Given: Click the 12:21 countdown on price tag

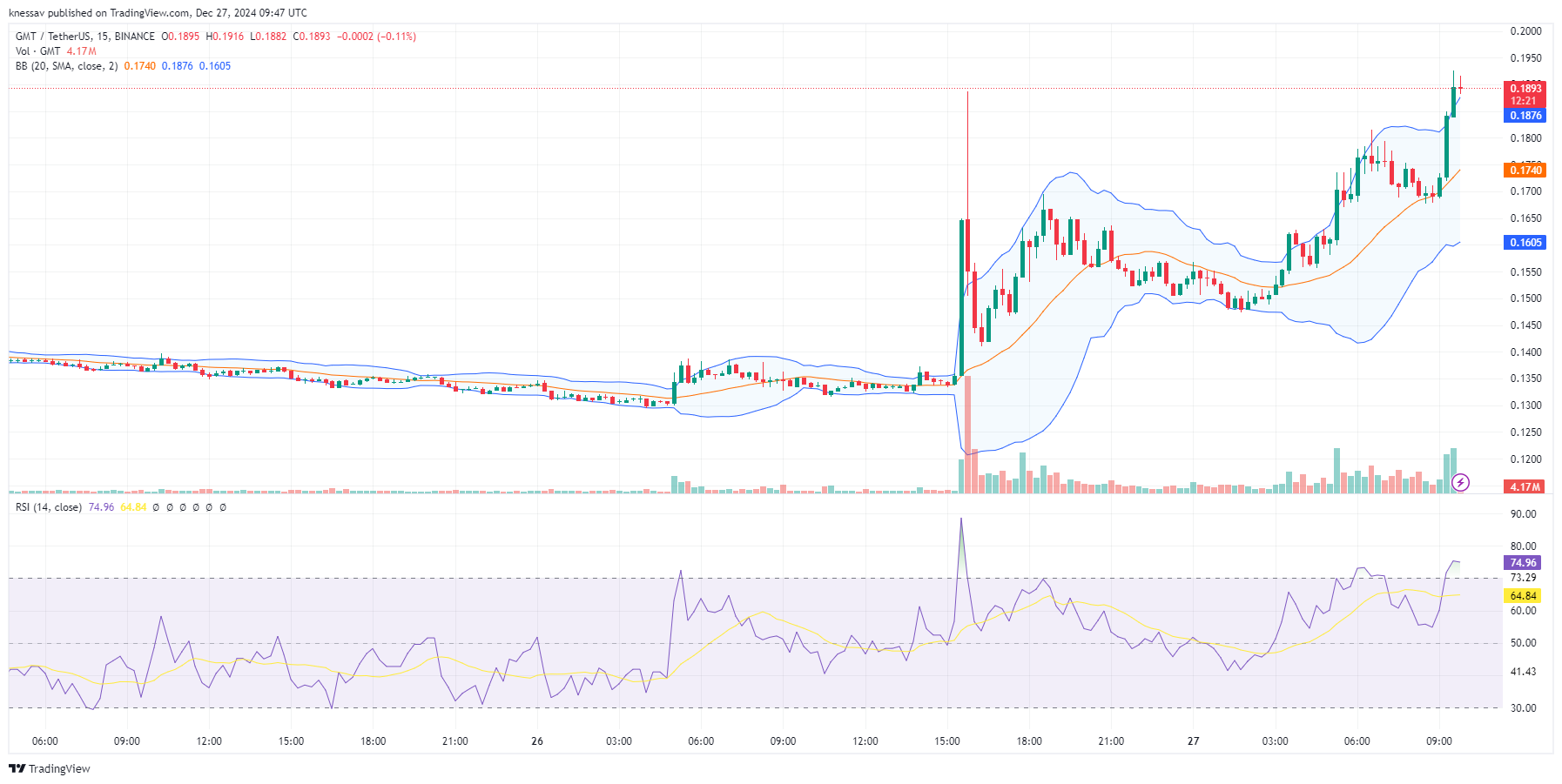Looking at the screenshot, I should tap(1524, 101).
